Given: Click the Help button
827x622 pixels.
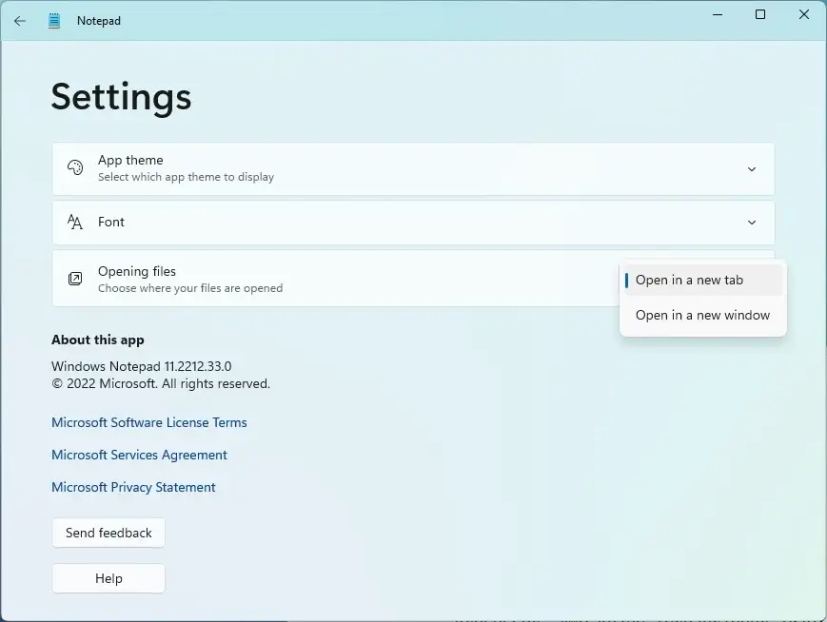Looking at the screenshot, I should pyautogui.click(x=109, y=578).
